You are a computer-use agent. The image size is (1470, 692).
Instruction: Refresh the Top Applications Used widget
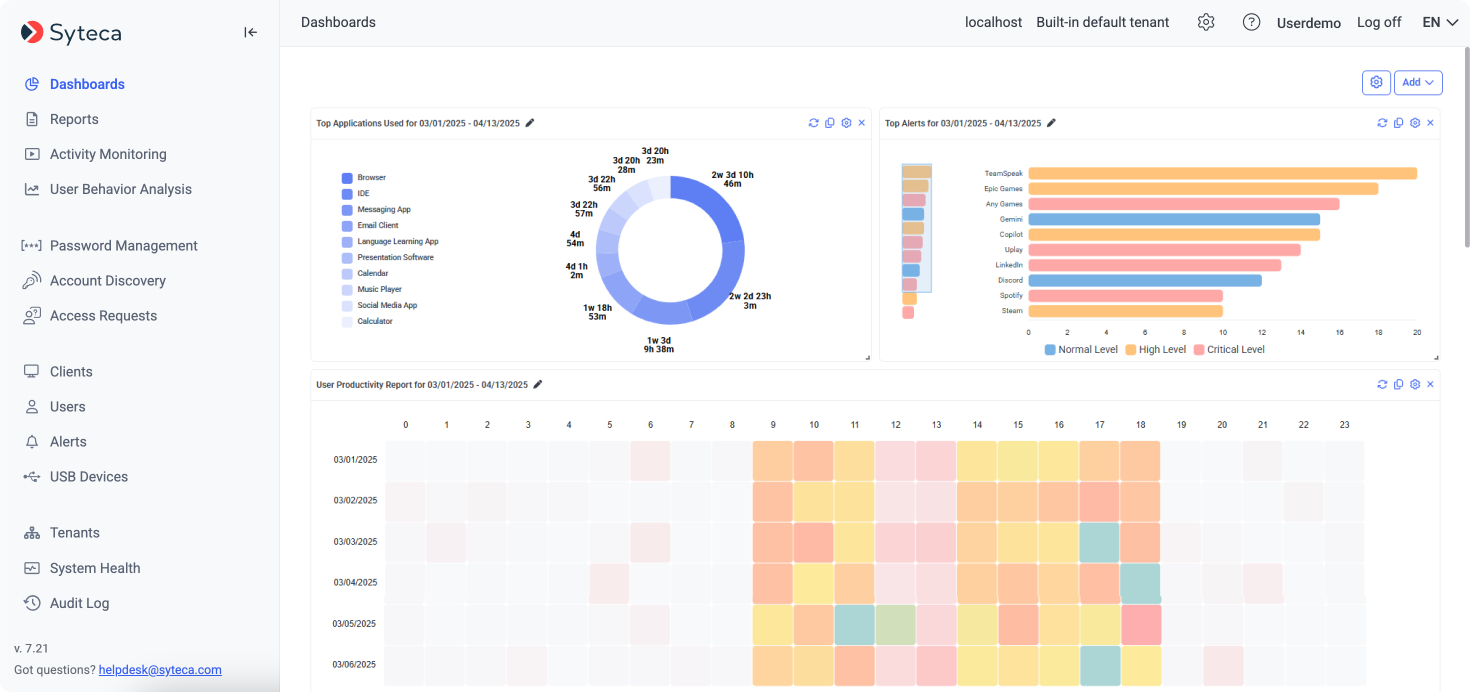[813, 122]
